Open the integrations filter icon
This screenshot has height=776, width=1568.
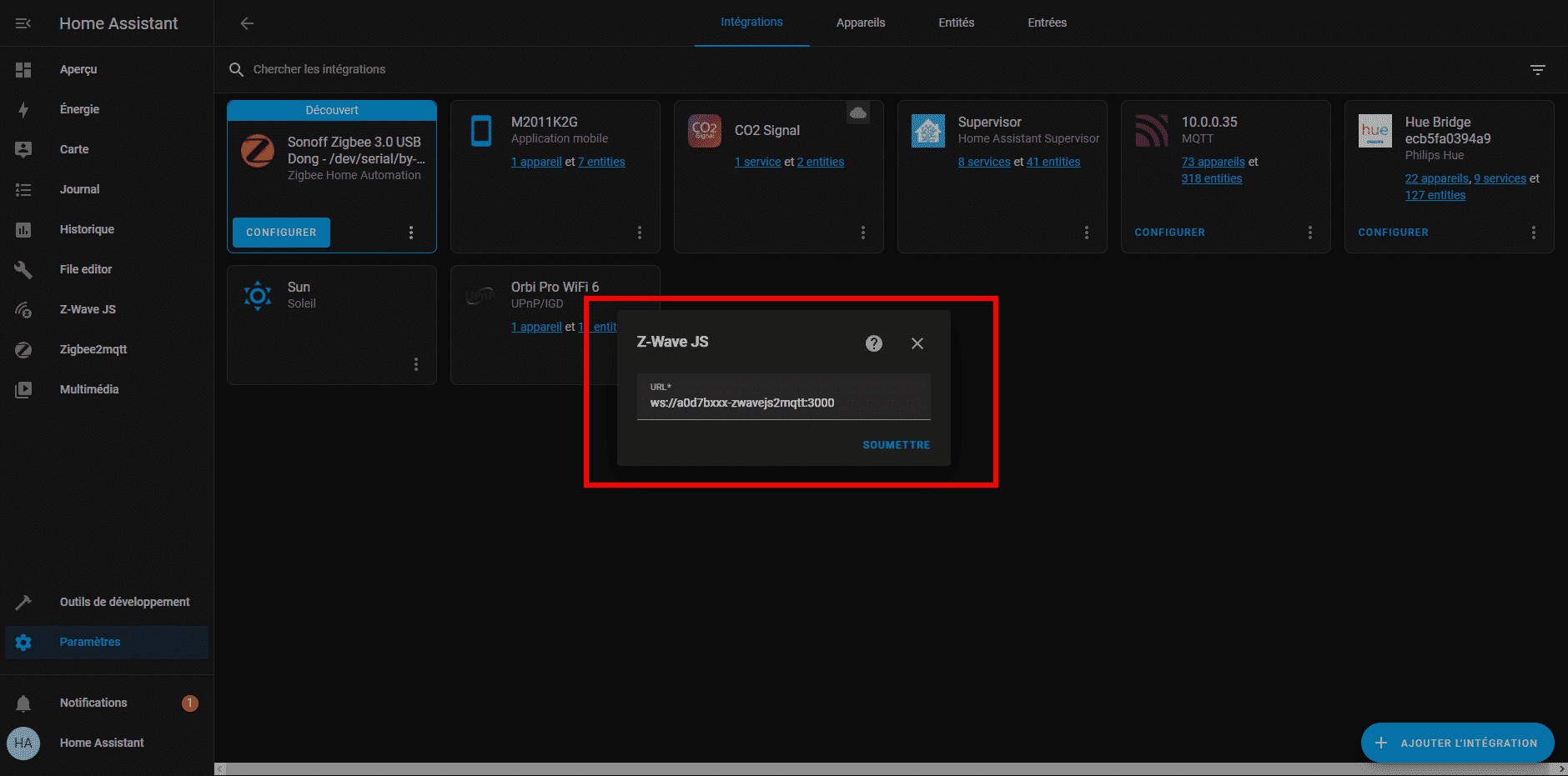coord(1538,69)
